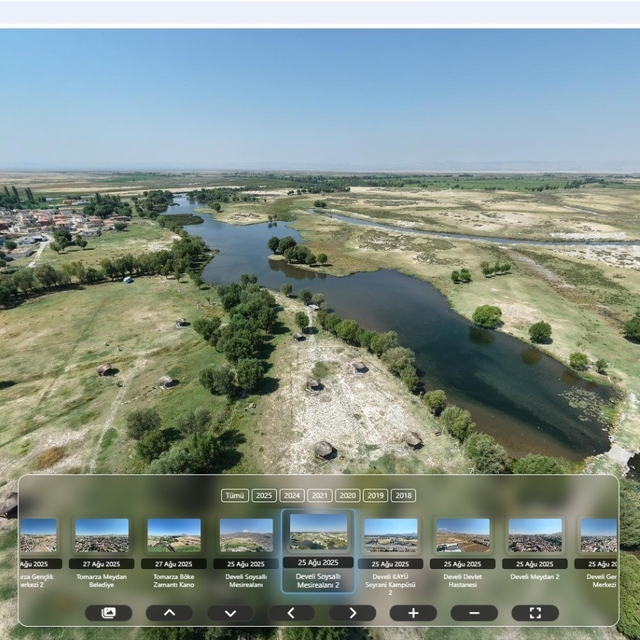Viewport: 640px width, 640px height.
Task: Open Develi Devlet Hastanesi thumbnail
Action: tap(463, 535)
